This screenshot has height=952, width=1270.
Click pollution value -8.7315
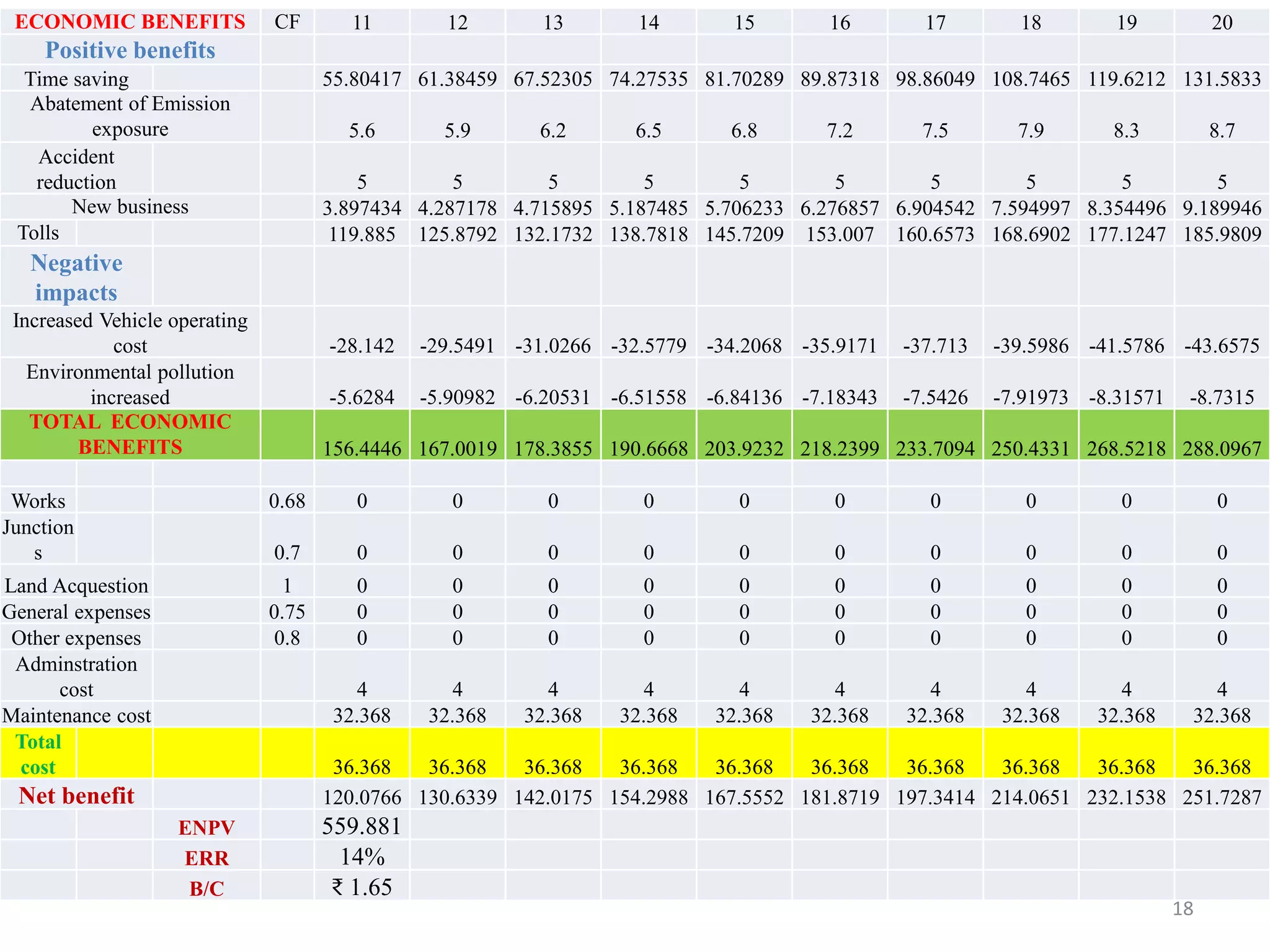click(x=1222, y=397)
